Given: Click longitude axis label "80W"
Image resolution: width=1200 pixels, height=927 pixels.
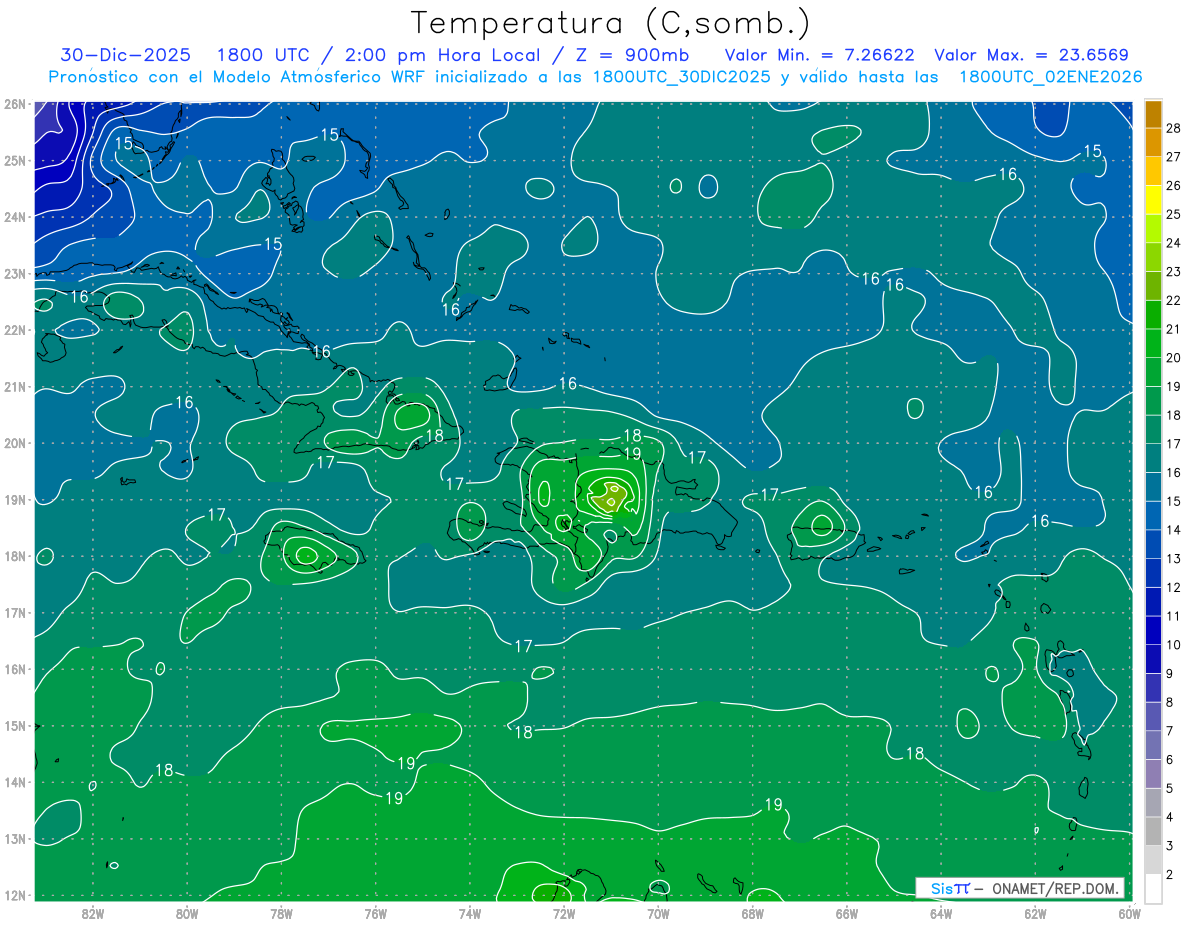Looking at the screenshot, I should click(187, 914).
